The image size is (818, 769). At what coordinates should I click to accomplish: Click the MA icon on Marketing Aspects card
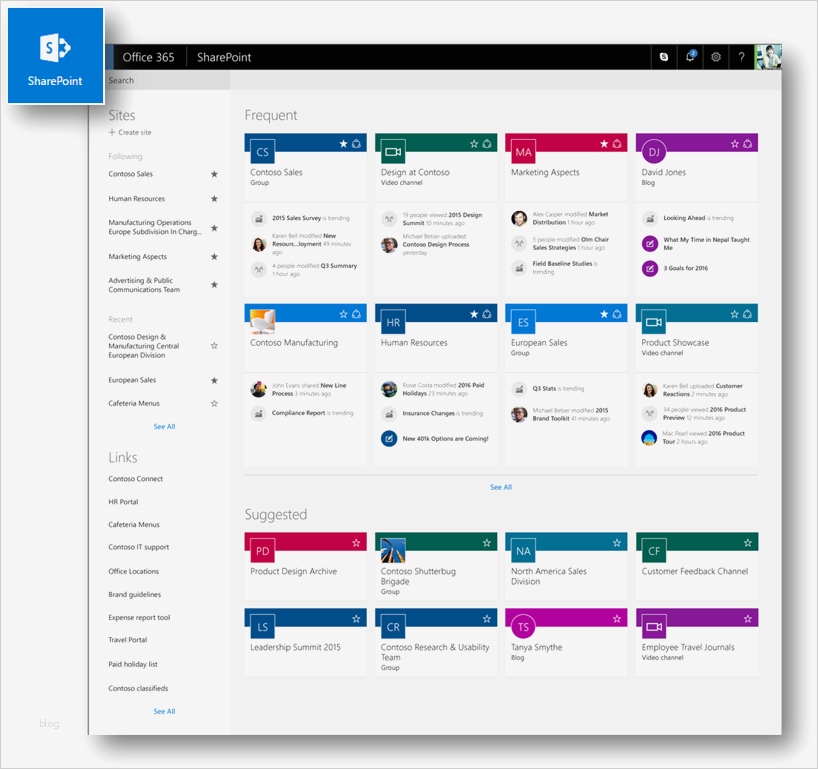pos(523,152)
